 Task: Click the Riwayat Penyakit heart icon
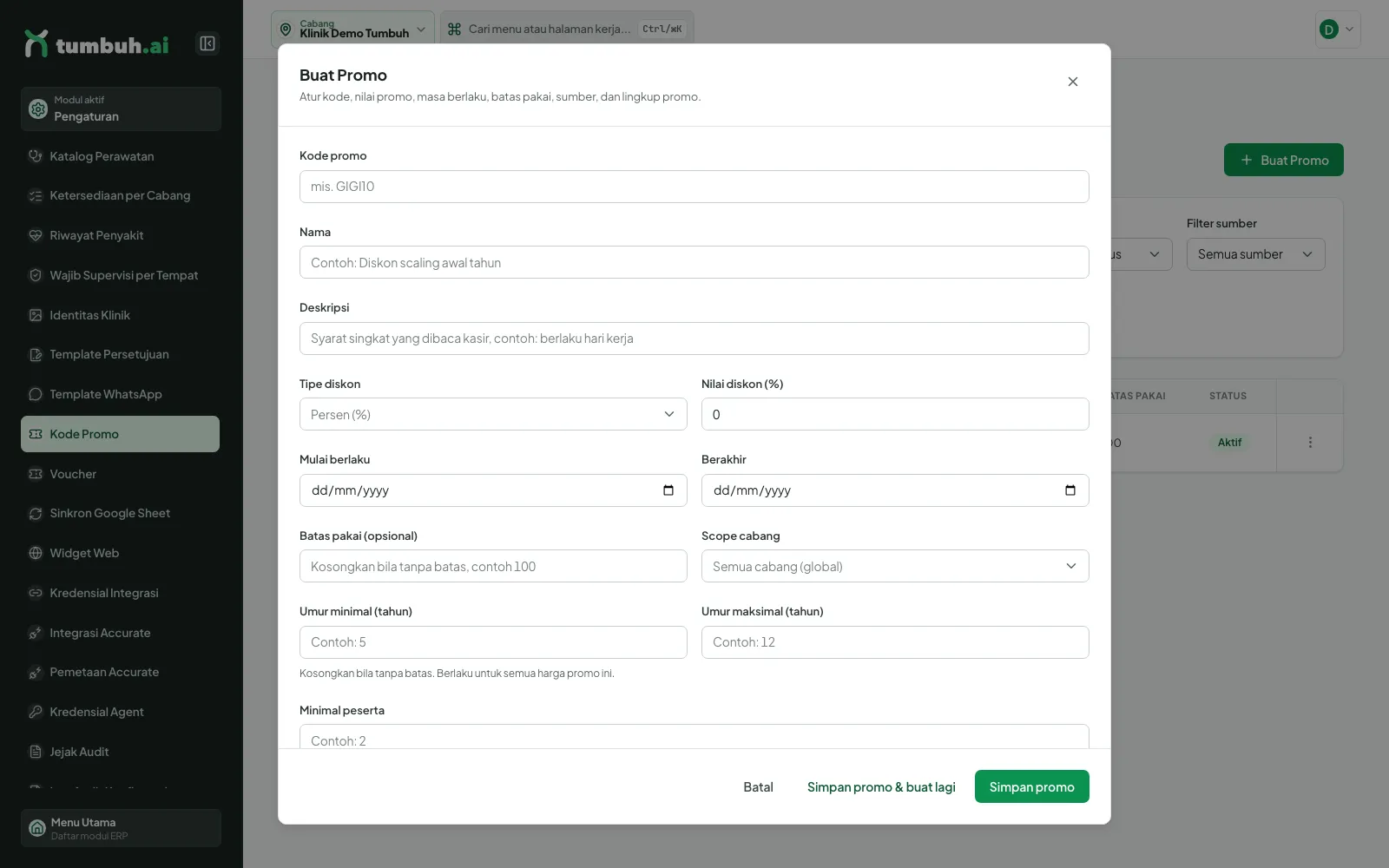pos(36,235)
